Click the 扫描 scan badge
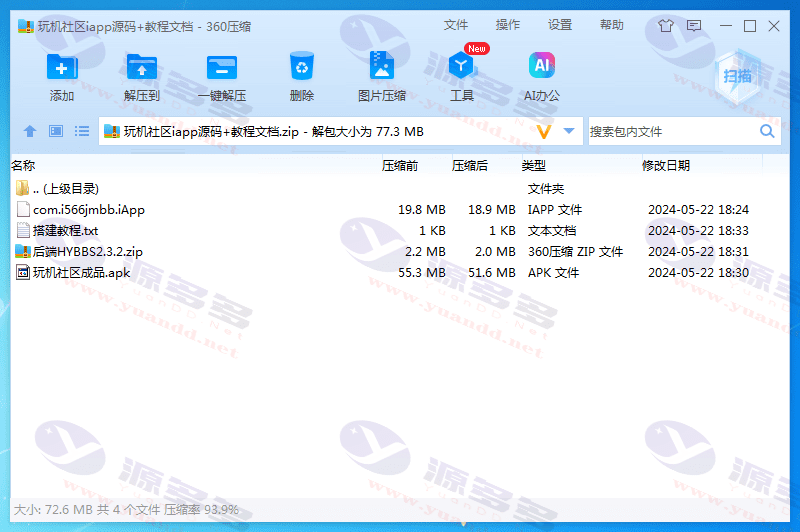The image size is (800, 532). tap(737, 77)
